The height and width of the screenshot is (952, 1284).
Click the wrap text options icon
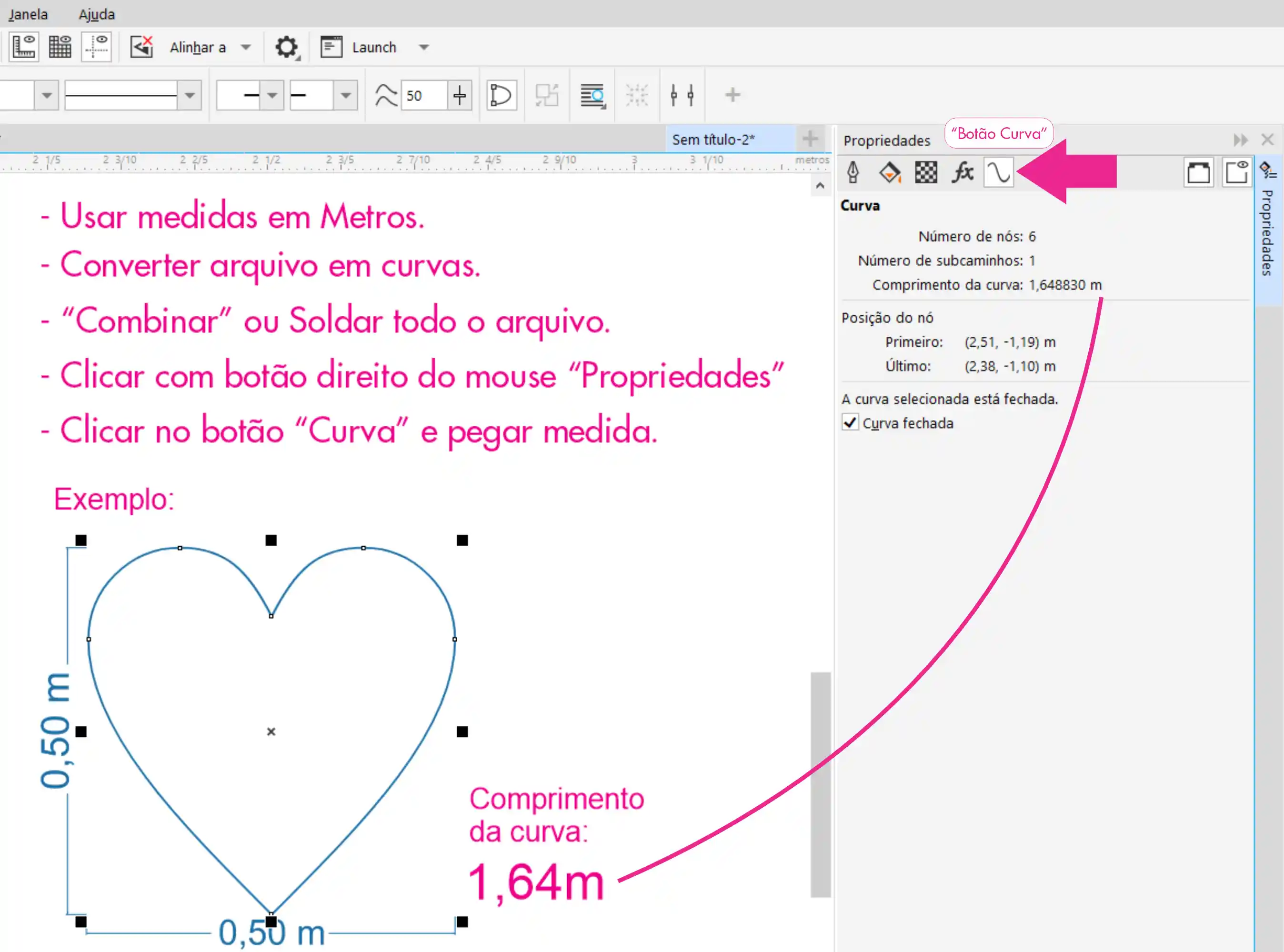click(x=592, y=95)
